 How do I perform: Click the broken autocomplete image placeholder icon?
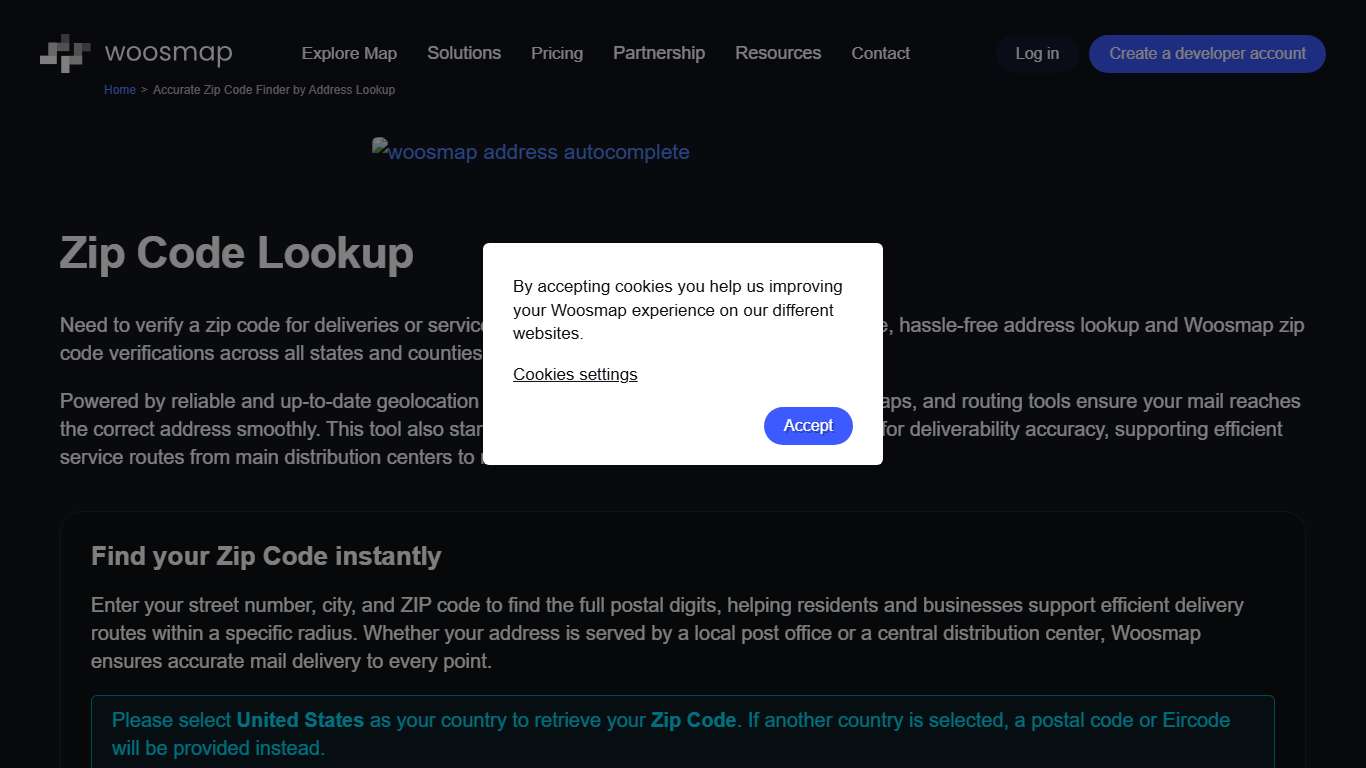[380, 146]
